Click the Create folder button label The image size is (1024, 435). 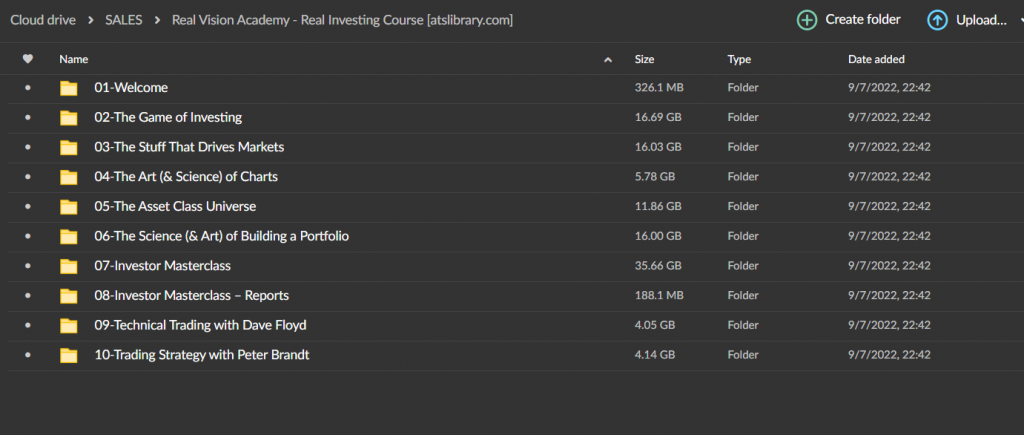click(863, 20)
